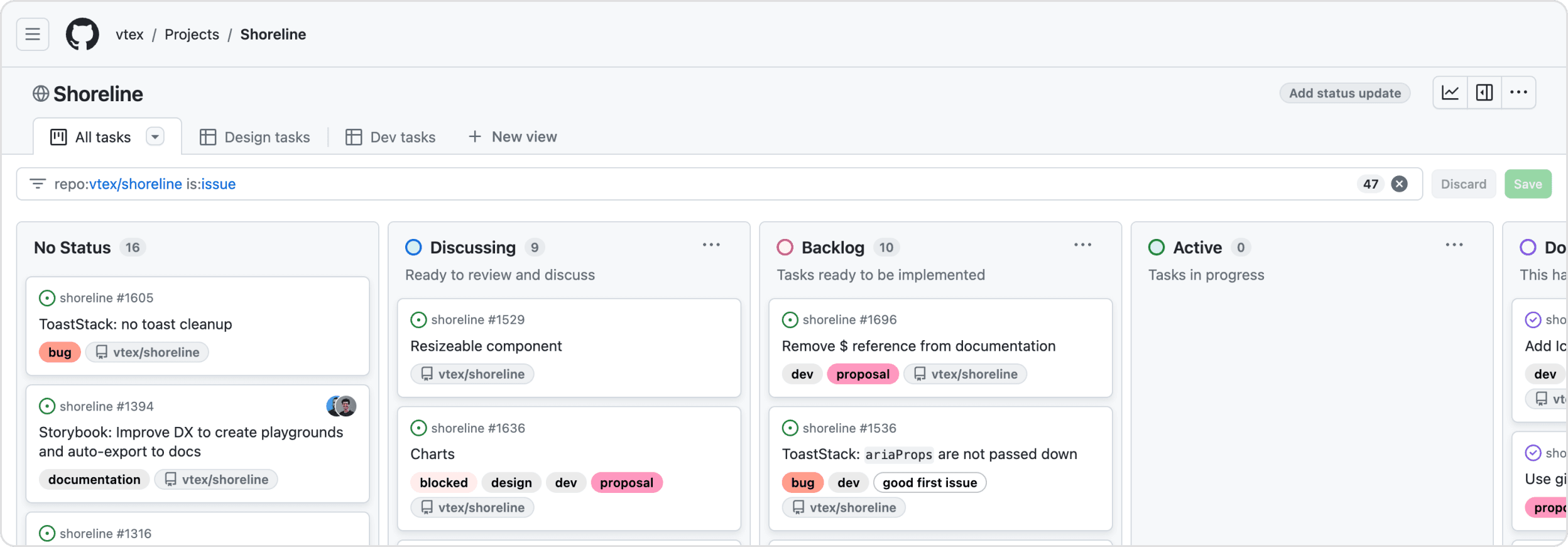This screenshot has width=1568, height=547.
Task: Click open-issue status icon of shoreline #1536
Action: [x=790, y=428]
